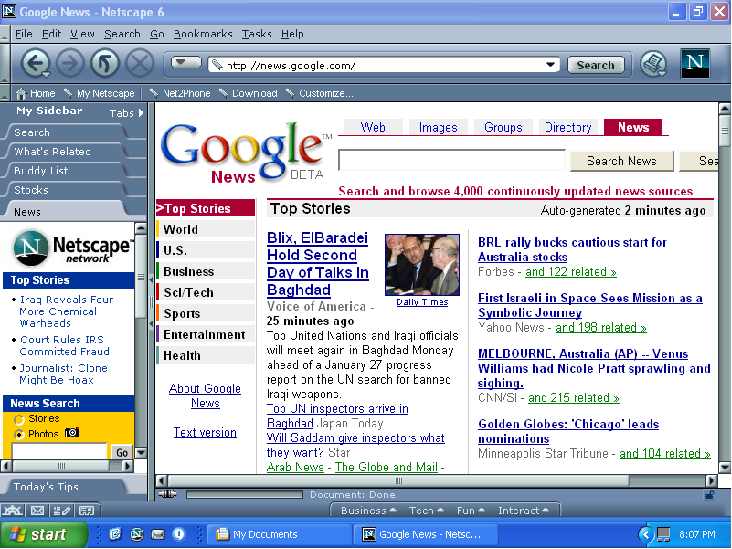732x549 pixels.
Task: Select the Images tab on Google
Action: (438, 127)
